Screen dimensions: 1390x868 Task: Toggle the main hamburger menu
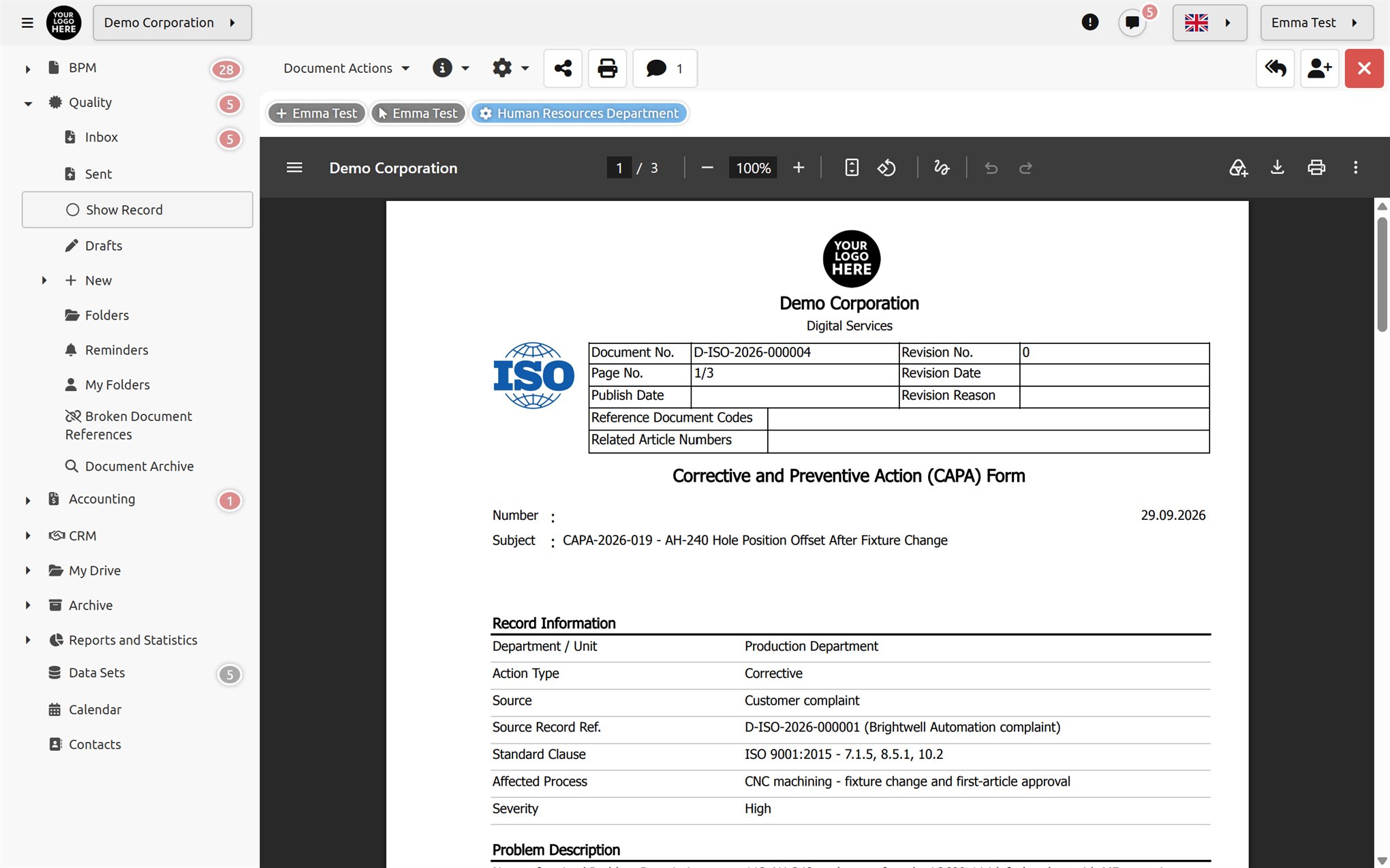27,22
